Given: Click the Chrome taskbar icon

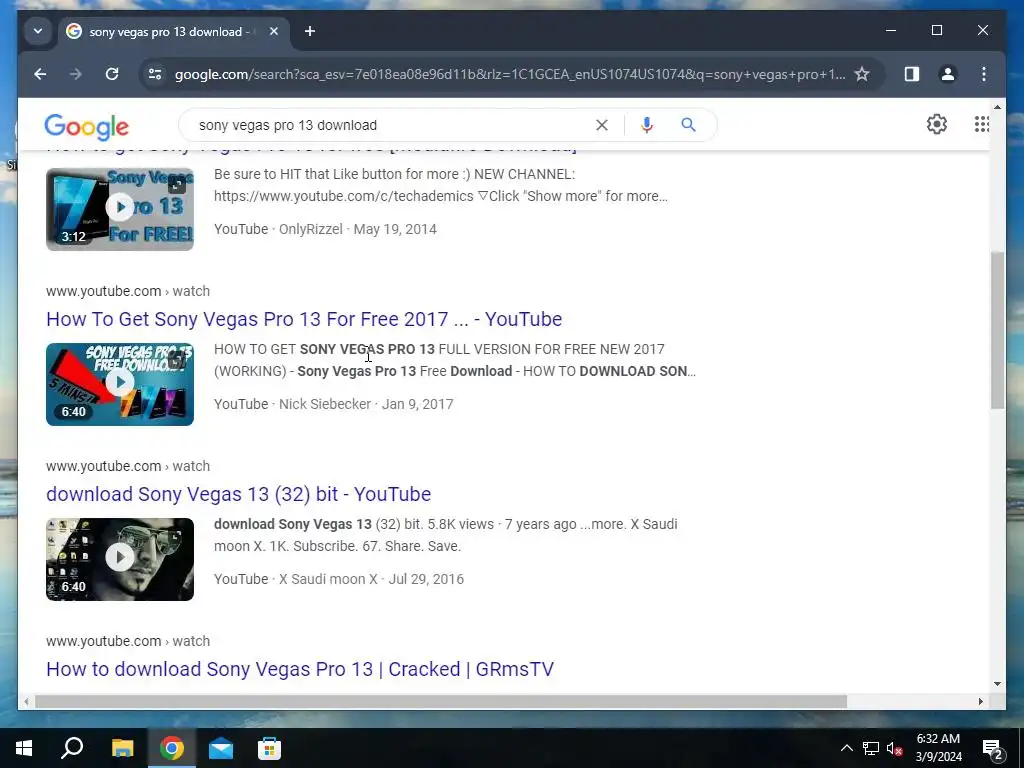Looking at the screenshot, I should click(x=172, y=748).
